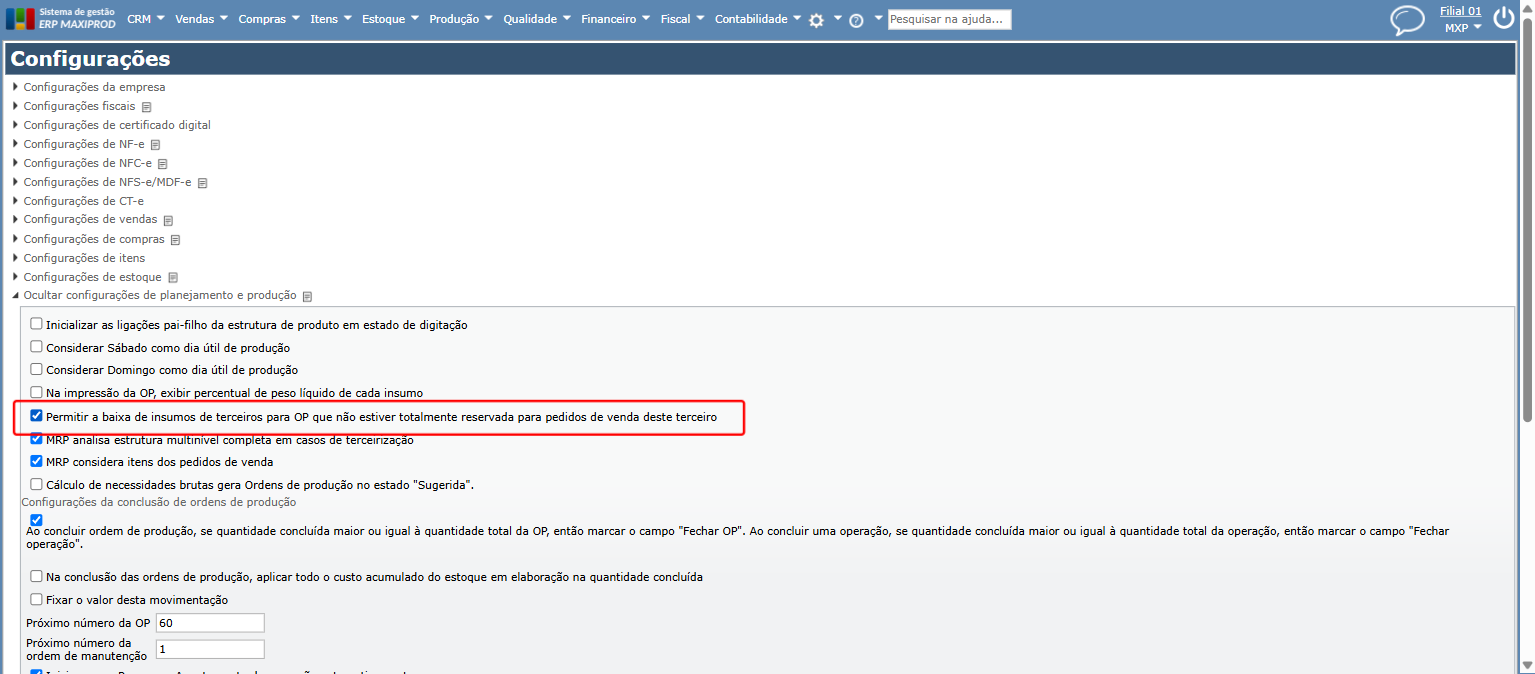The image size is (1535, 674).
Task: Open the gear settings icon in the top bar
Action: pyautogui.click(x=816, y=20)
